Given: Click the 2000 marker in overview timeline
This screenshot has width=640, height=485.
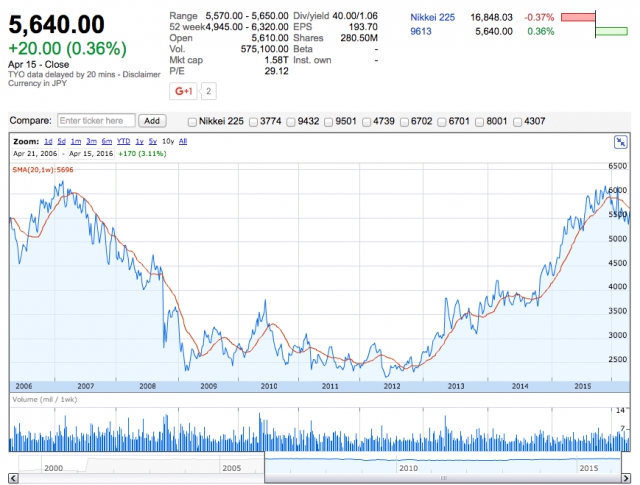Looking at the screenshot, I should [x=53, y=468].
